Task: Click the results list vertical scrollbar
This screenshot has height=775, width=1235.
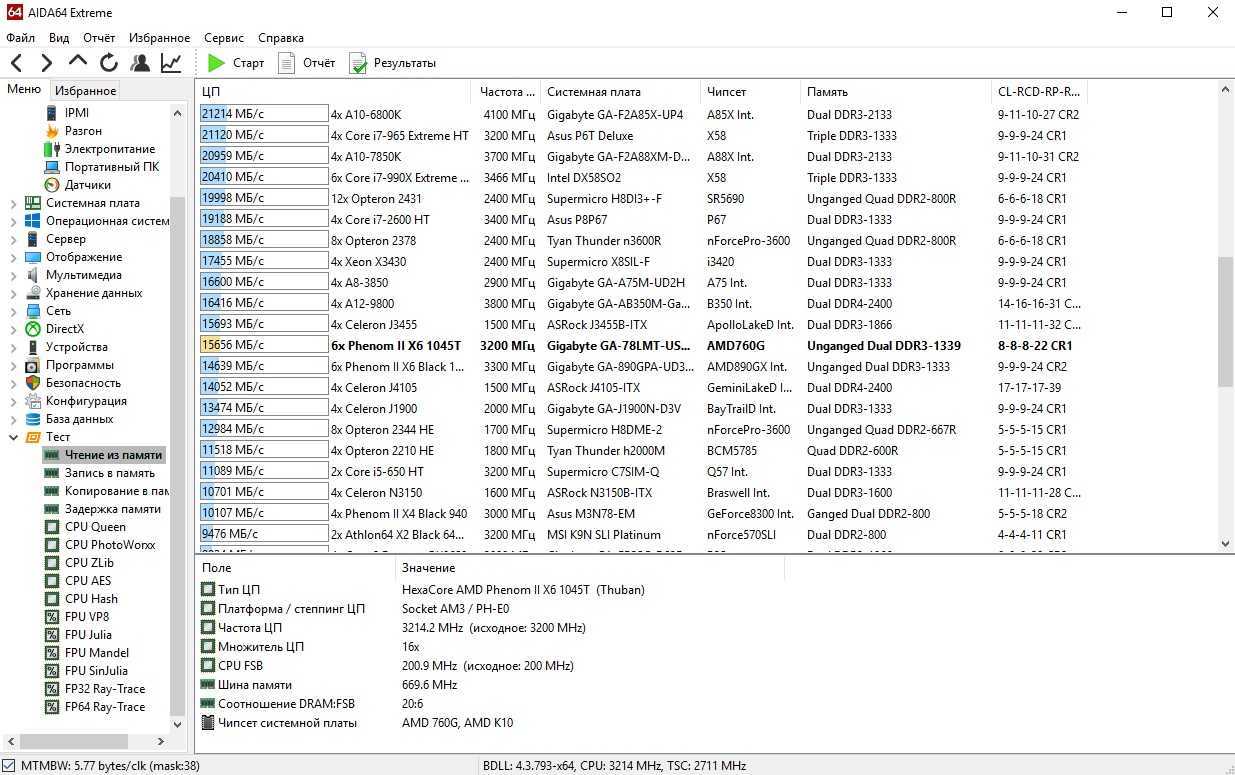Action: click(1226, 320)
